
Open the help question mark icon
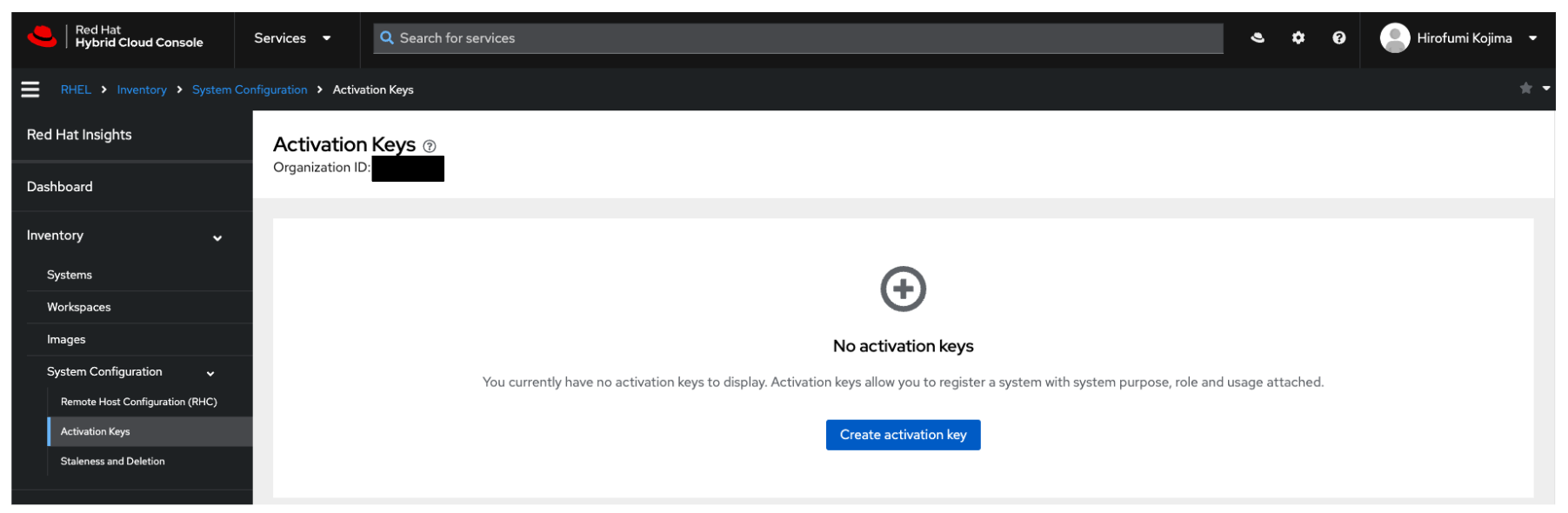(1339, 37)
